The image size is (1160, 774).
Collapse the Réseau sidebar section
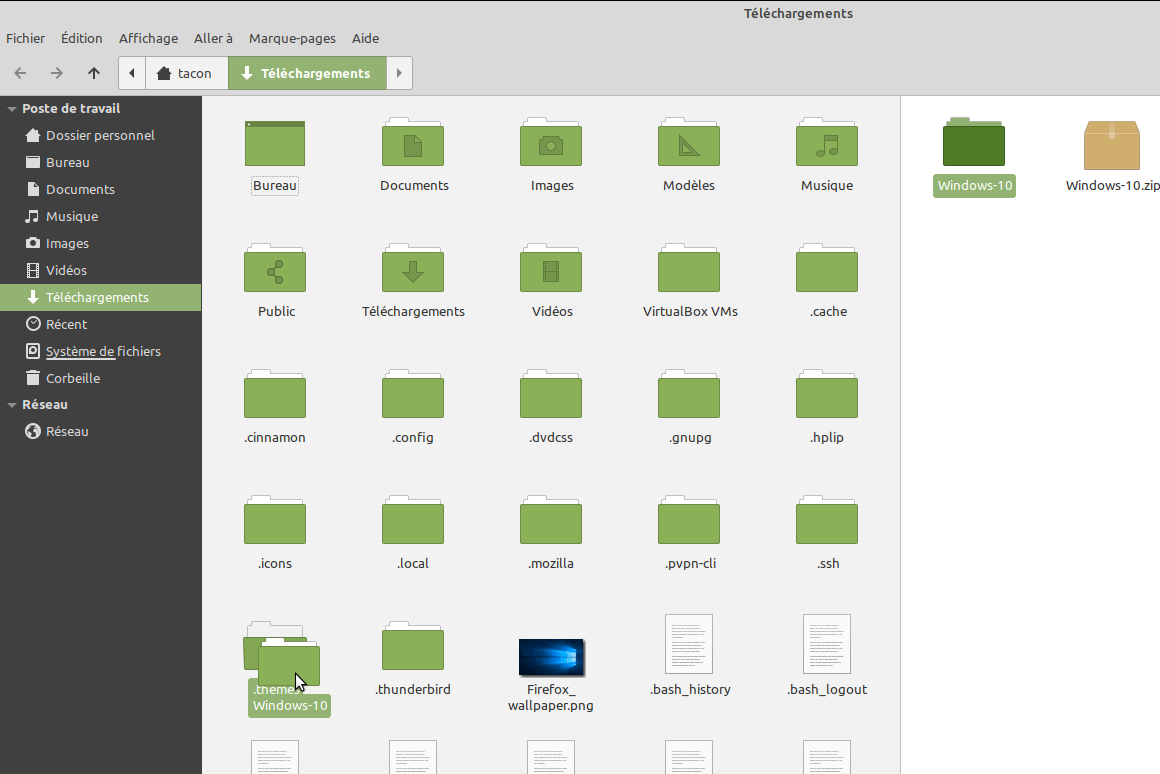point(12,405)
